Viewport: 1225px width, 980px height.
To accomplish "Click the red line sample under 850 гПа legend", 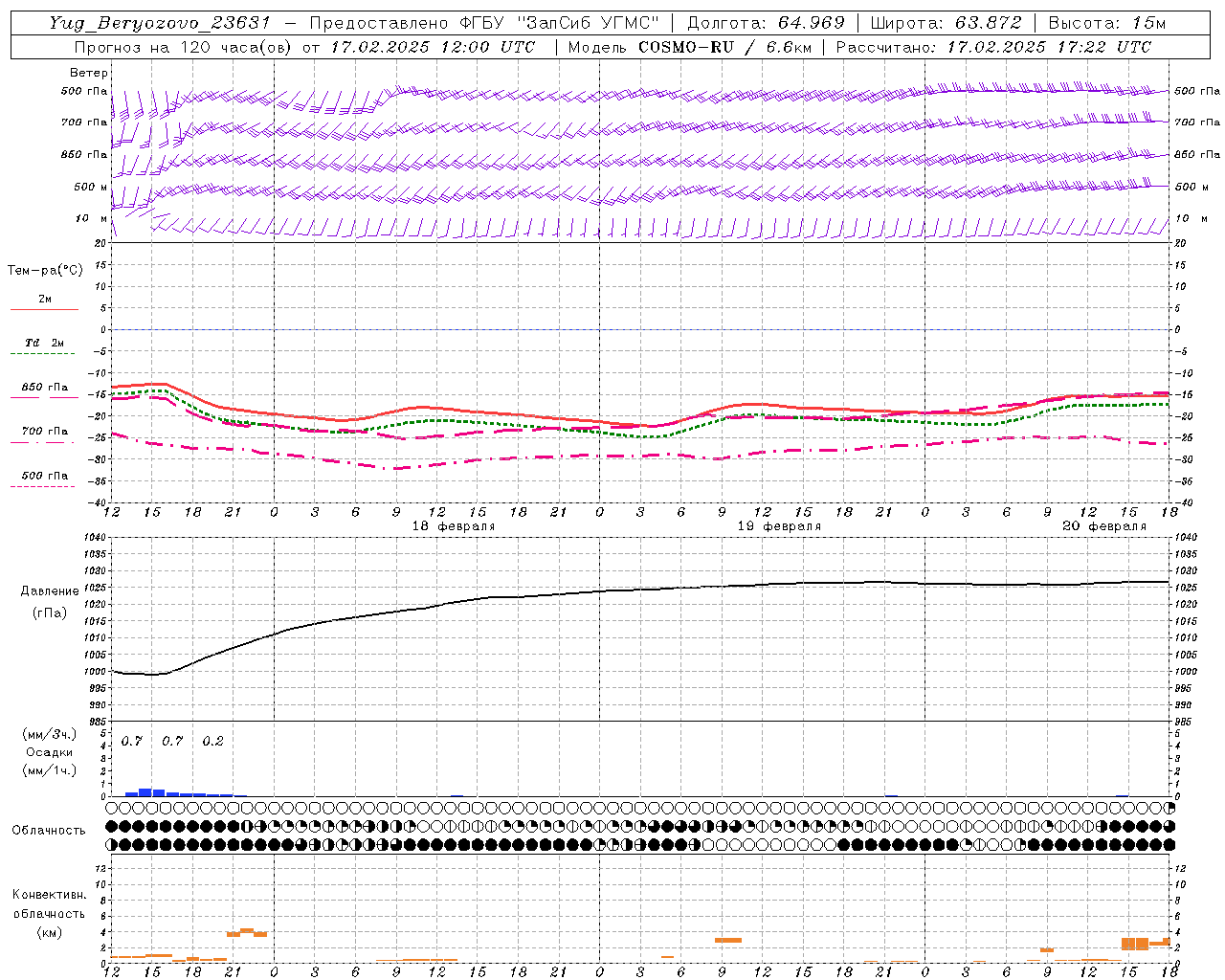I will [x=42, y=397].
